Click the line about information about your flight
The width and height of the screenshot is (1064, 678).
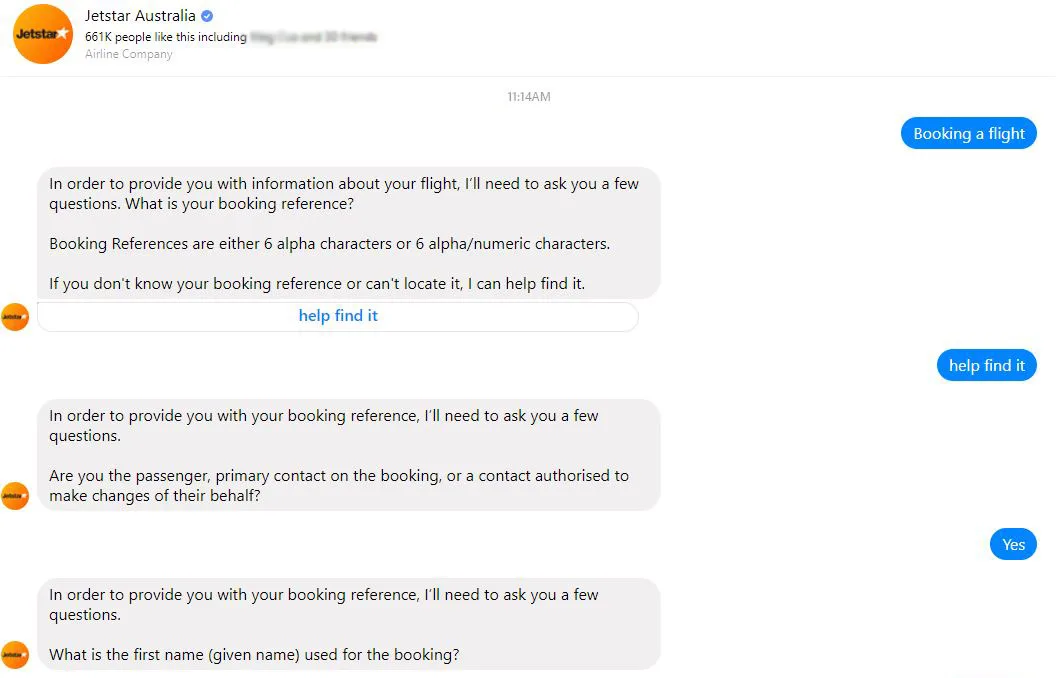point(344,184)
